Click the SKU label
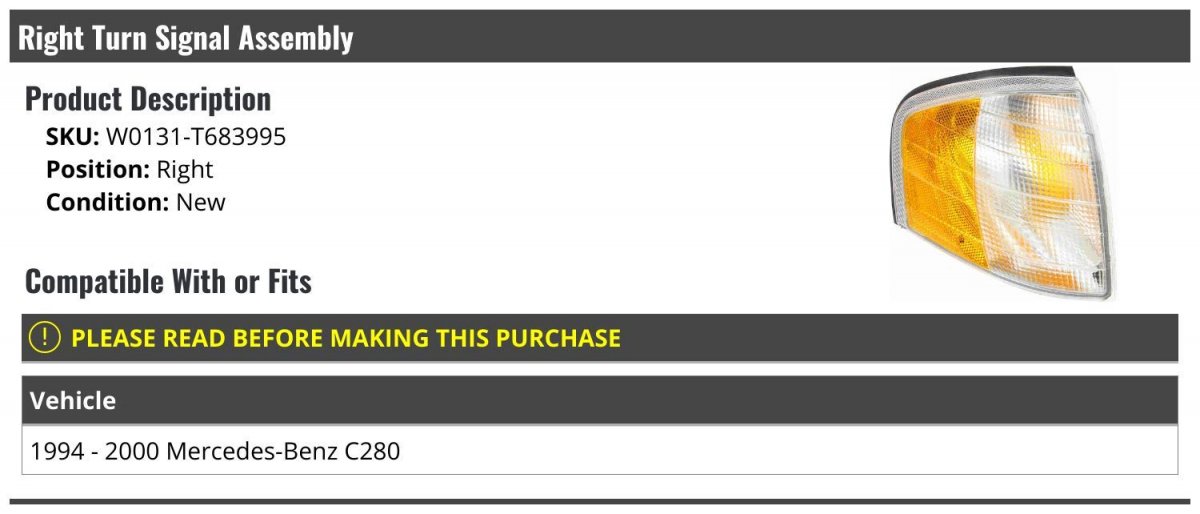The height and width of the screenshot is (514, 1200). click(72, 137)
